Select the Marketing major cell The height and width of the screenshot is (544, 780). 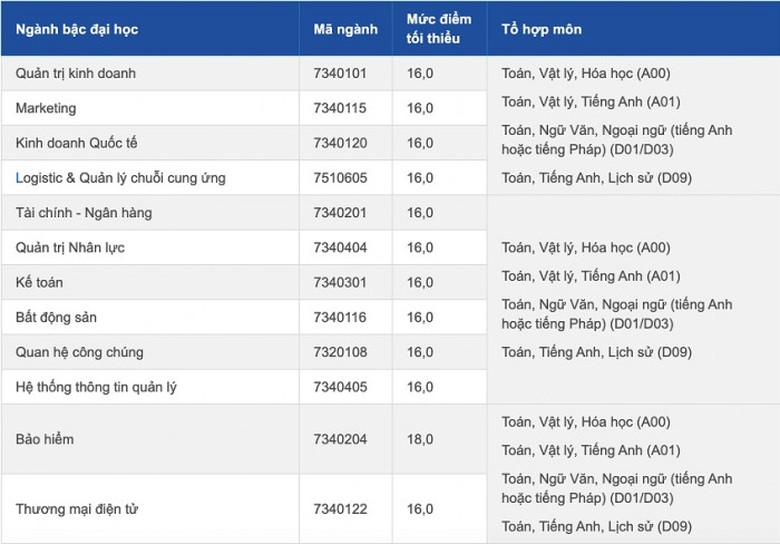(46, 108)
